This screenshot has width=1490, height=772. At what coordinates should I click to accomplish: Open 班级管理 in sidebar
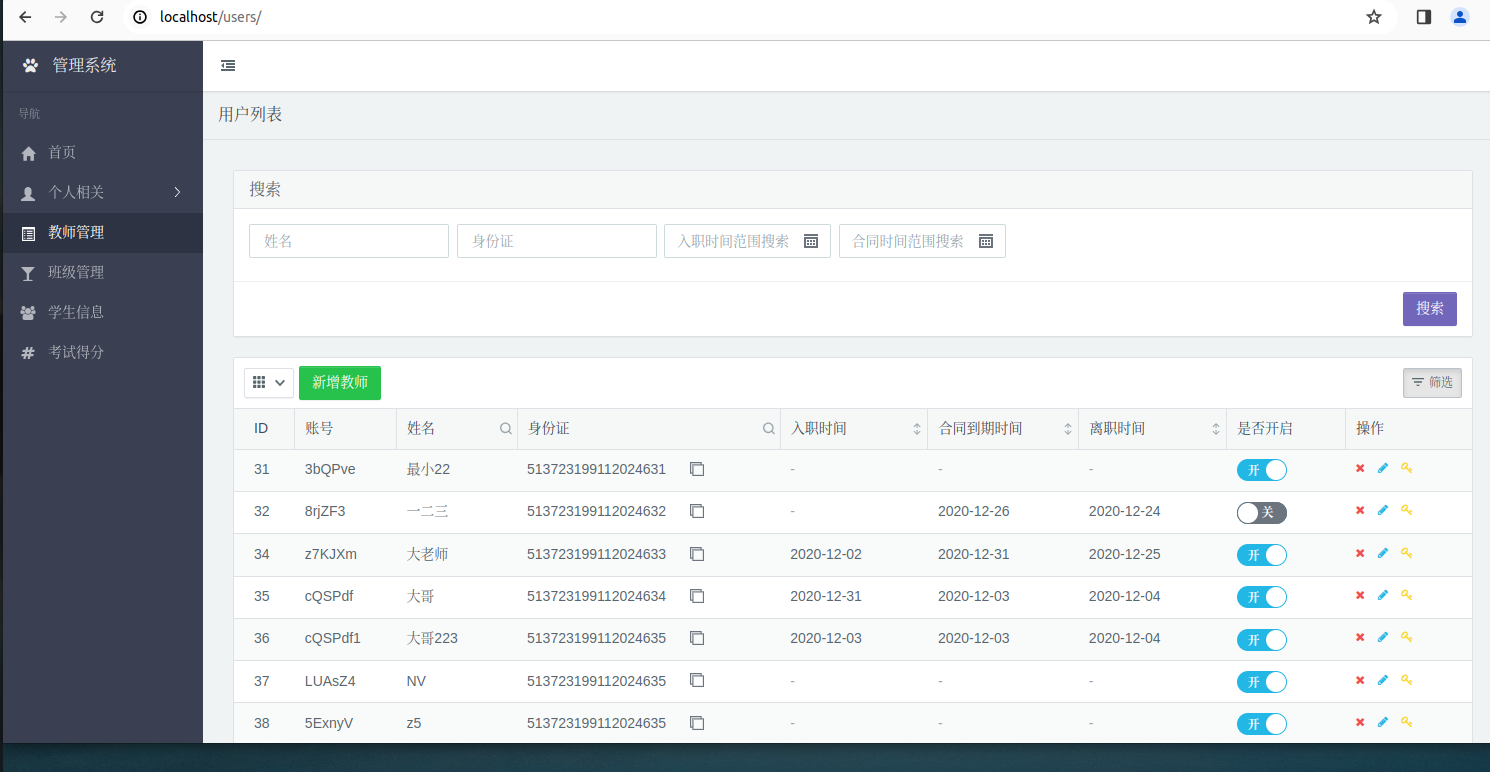[x=102, y=272]
